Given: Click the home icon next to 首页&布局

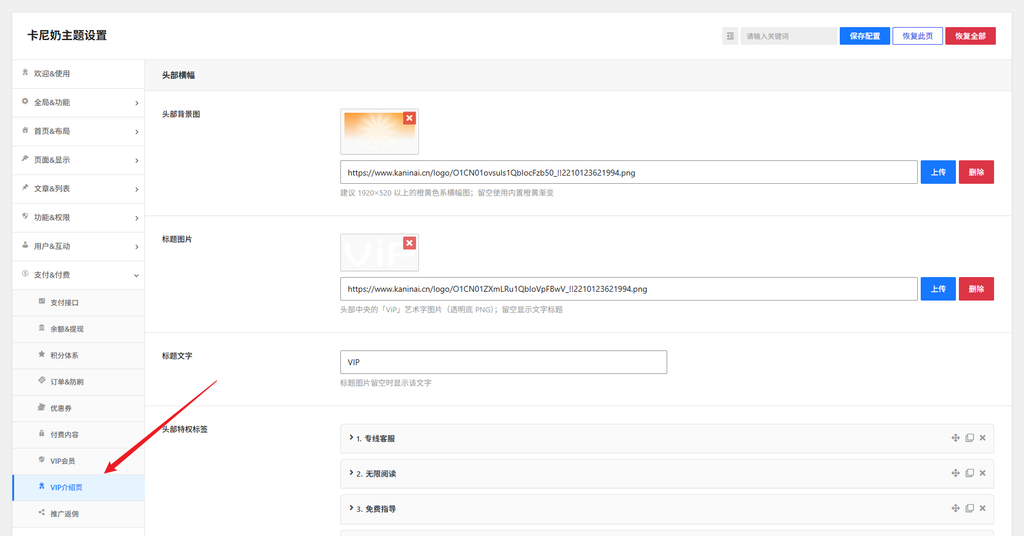Looking at the screenshot, I should tap(25, 130).
